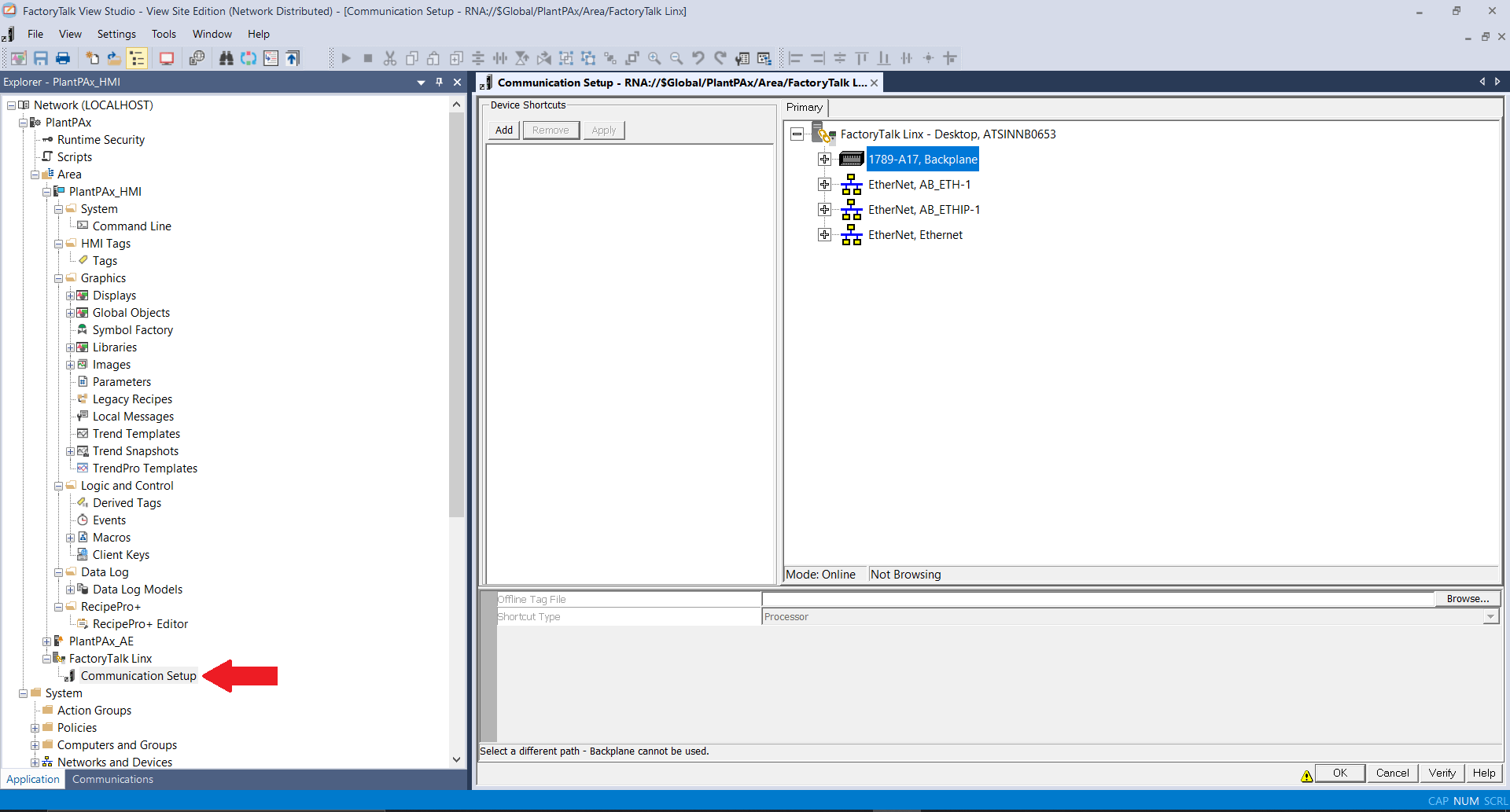Click the Cancel button

click(x=1392, y=773)
